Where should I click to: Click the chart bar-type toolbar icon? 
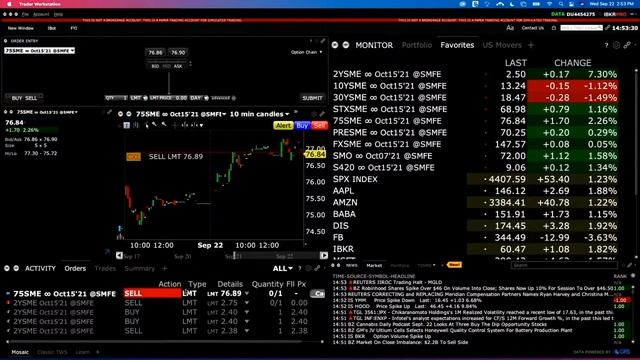click(136, 125)
